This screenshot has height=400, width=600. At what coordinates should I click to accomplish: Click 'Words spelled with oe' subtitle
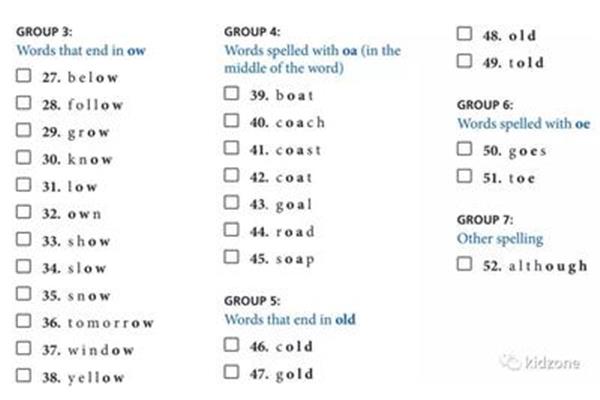click(524, 124)
